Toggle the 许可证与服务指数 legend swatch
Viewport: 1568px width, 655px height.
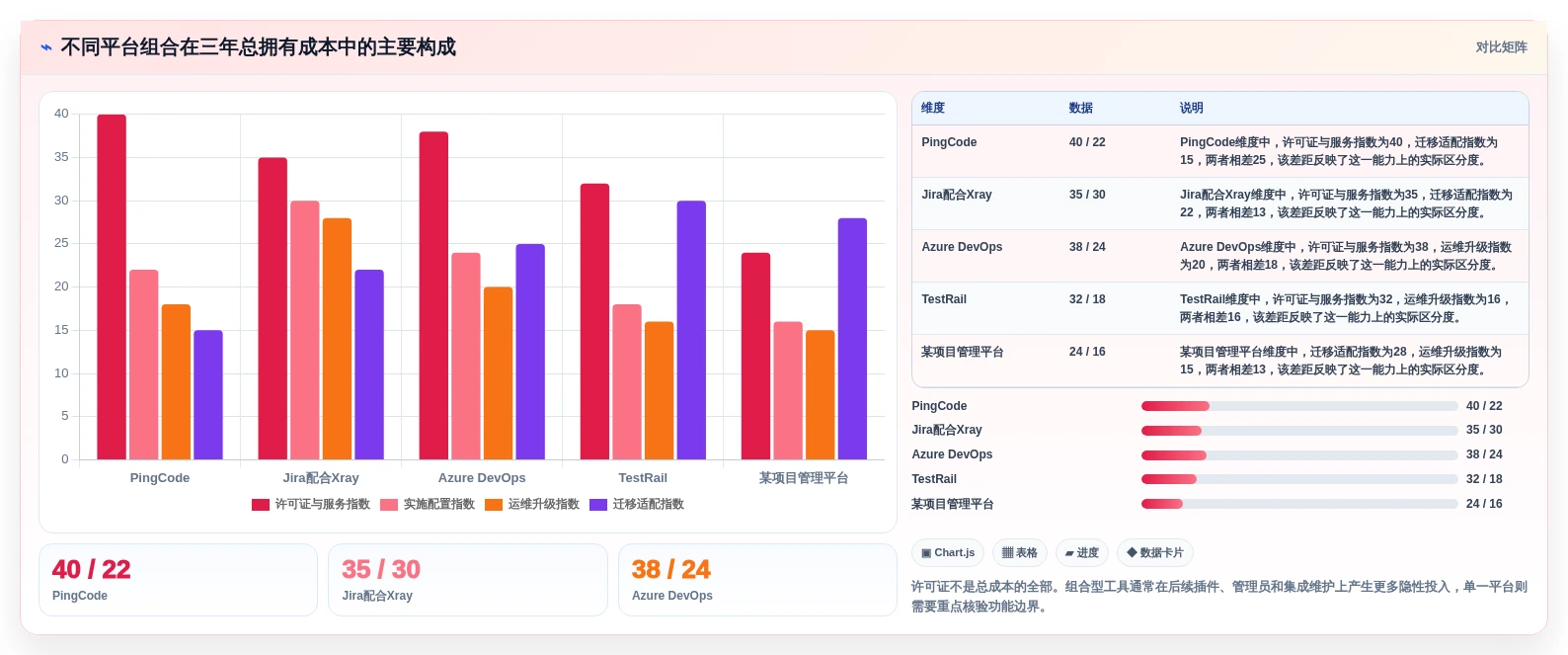[261, 505]
